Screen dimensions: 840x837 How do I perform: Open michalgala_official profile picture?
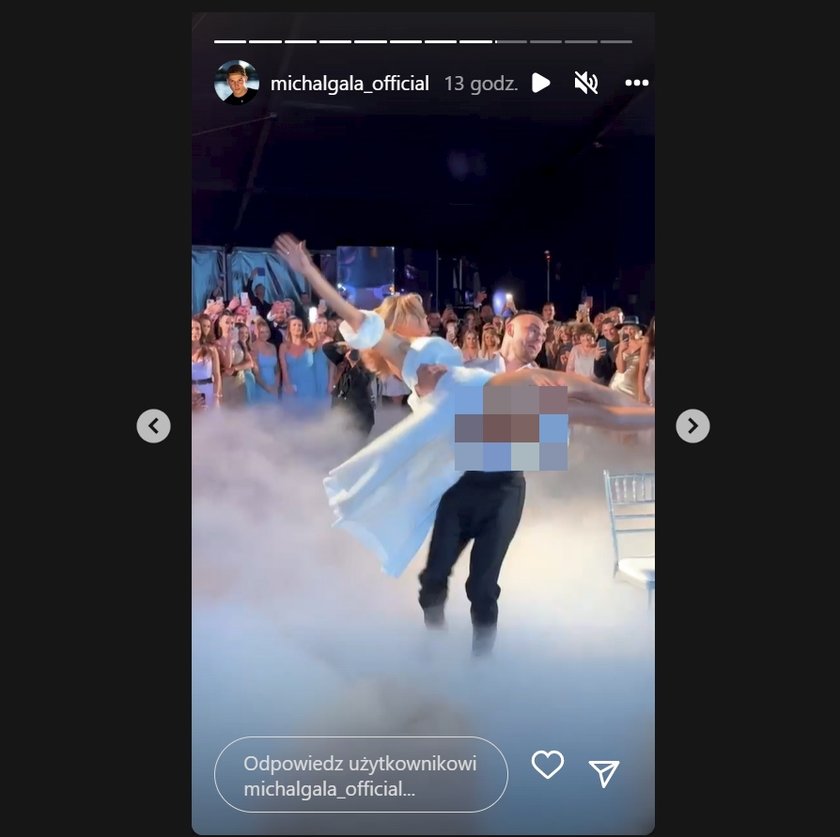237,83
